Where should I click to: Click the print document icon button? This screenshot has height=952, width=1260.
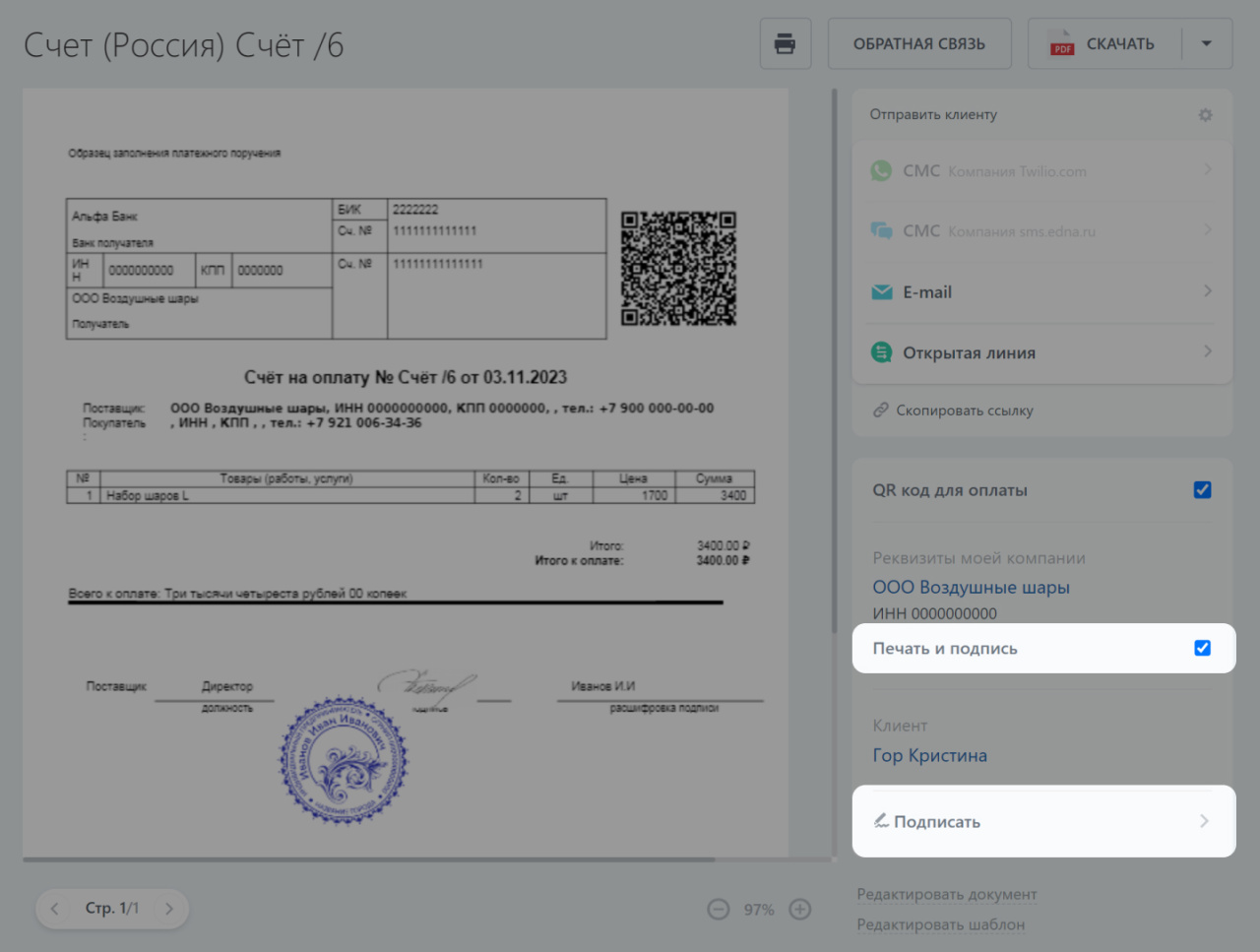pos(785,43)
